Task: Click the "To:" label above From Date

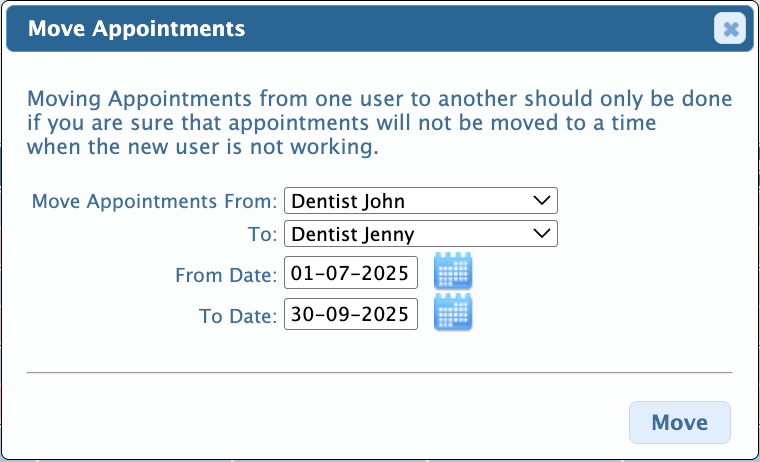Action: tap(262, 235)
